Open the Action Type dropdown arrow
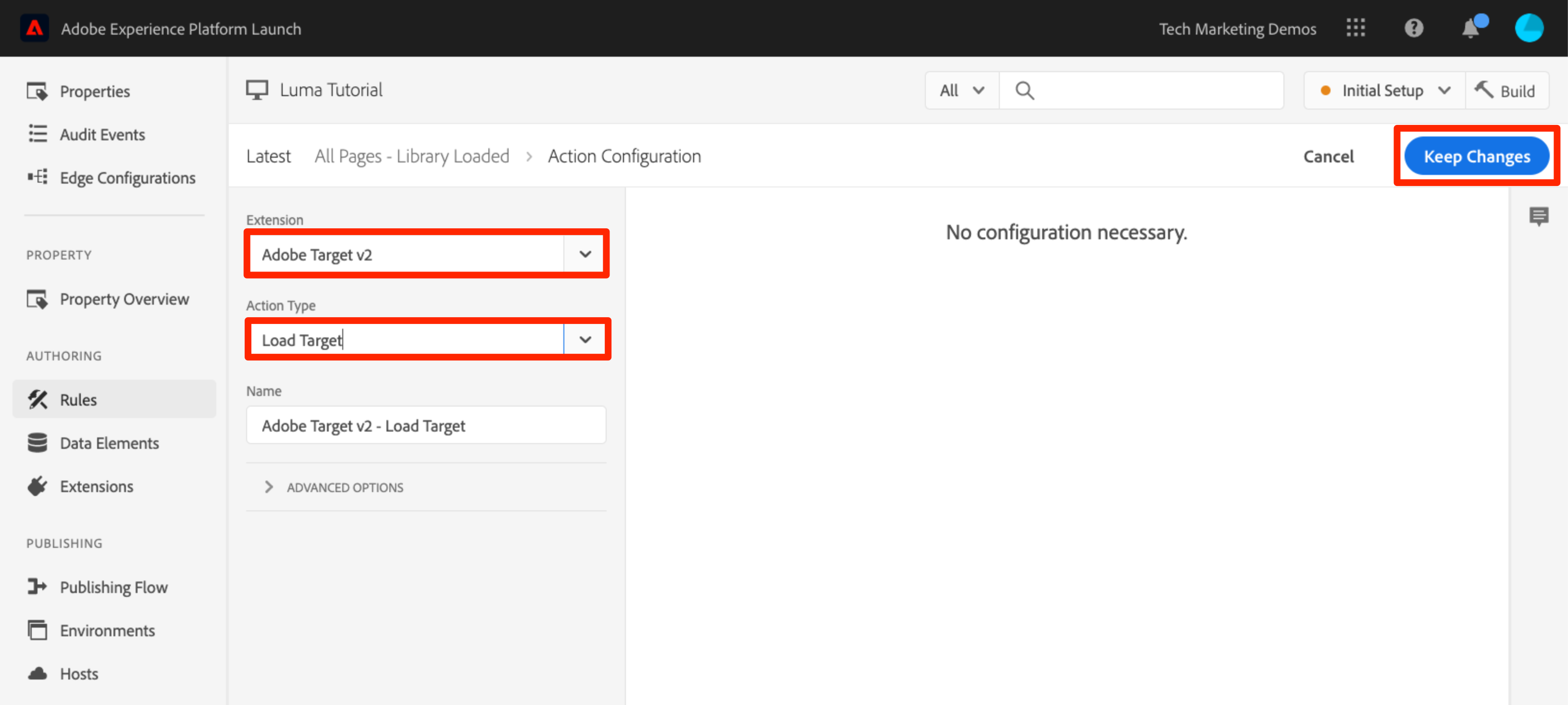This screenshot has width=1568, height=705. [x=585, y=340]
